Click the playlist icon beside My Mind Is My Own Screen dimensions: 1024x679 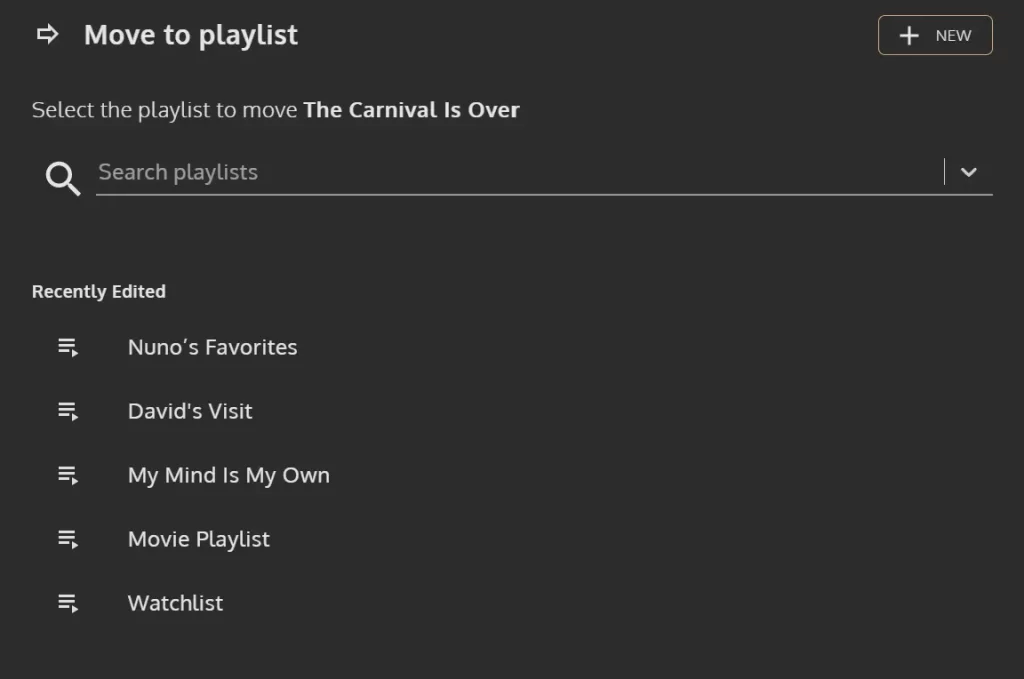click(x=68, y=475)
